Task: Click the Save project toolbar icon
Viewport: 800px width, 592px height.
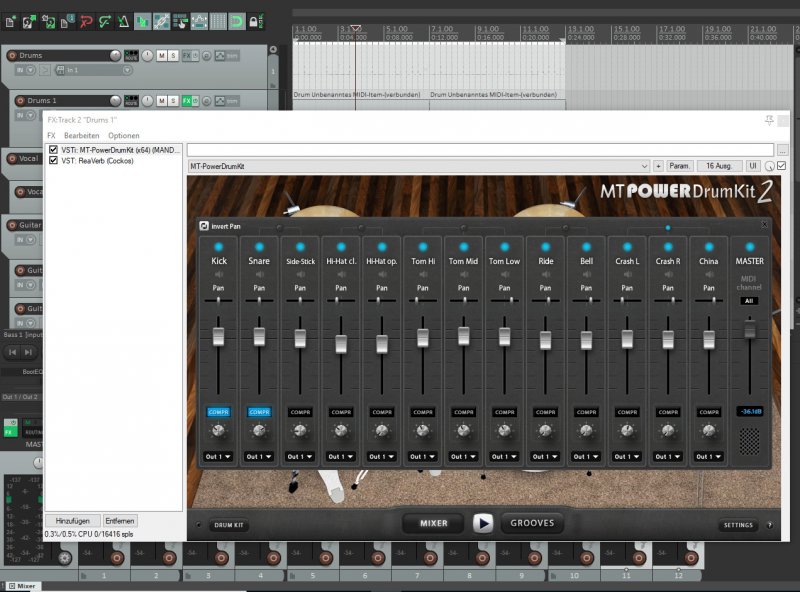Action: click(x=48, y=22)
